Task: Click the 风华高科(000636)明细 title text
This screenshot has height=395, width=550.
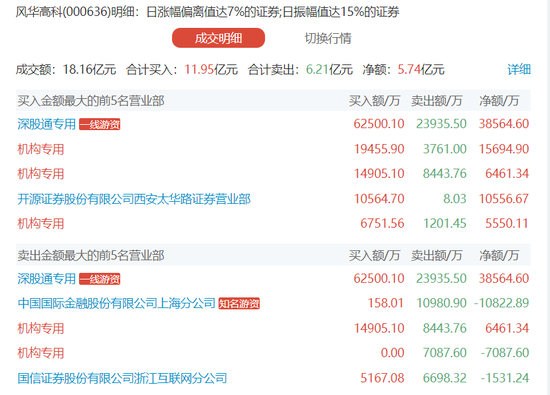Action: tap(74, 12)
